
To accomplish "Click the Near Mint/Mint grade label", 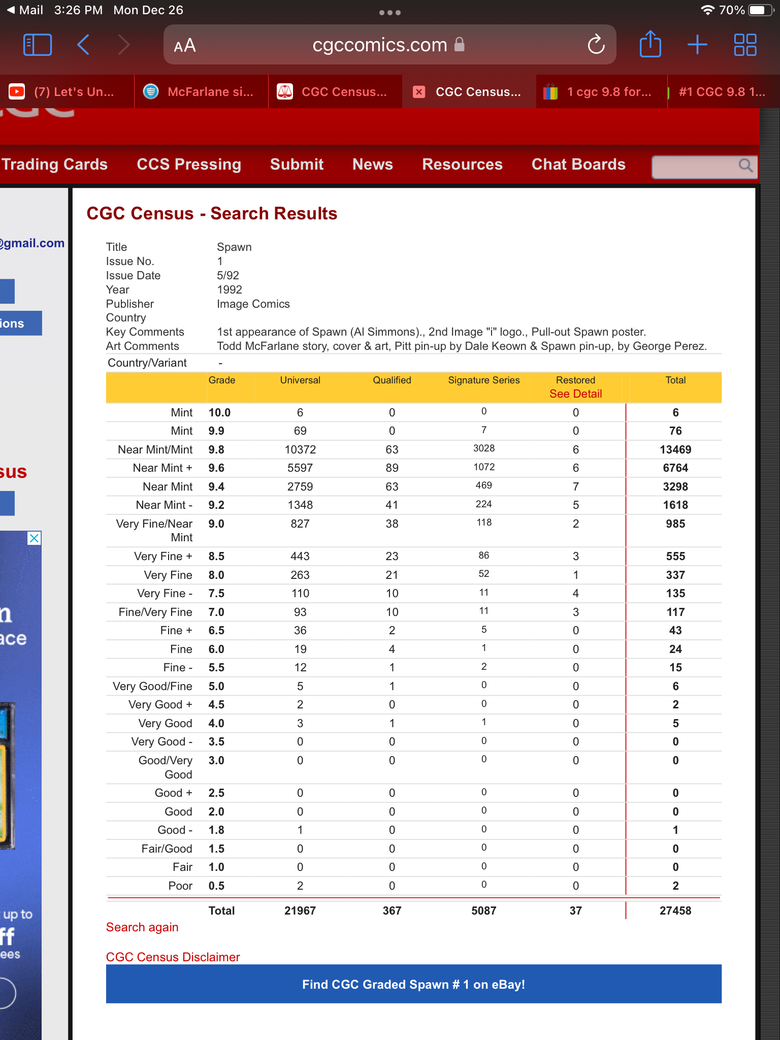I will click(x=155, y=450).
